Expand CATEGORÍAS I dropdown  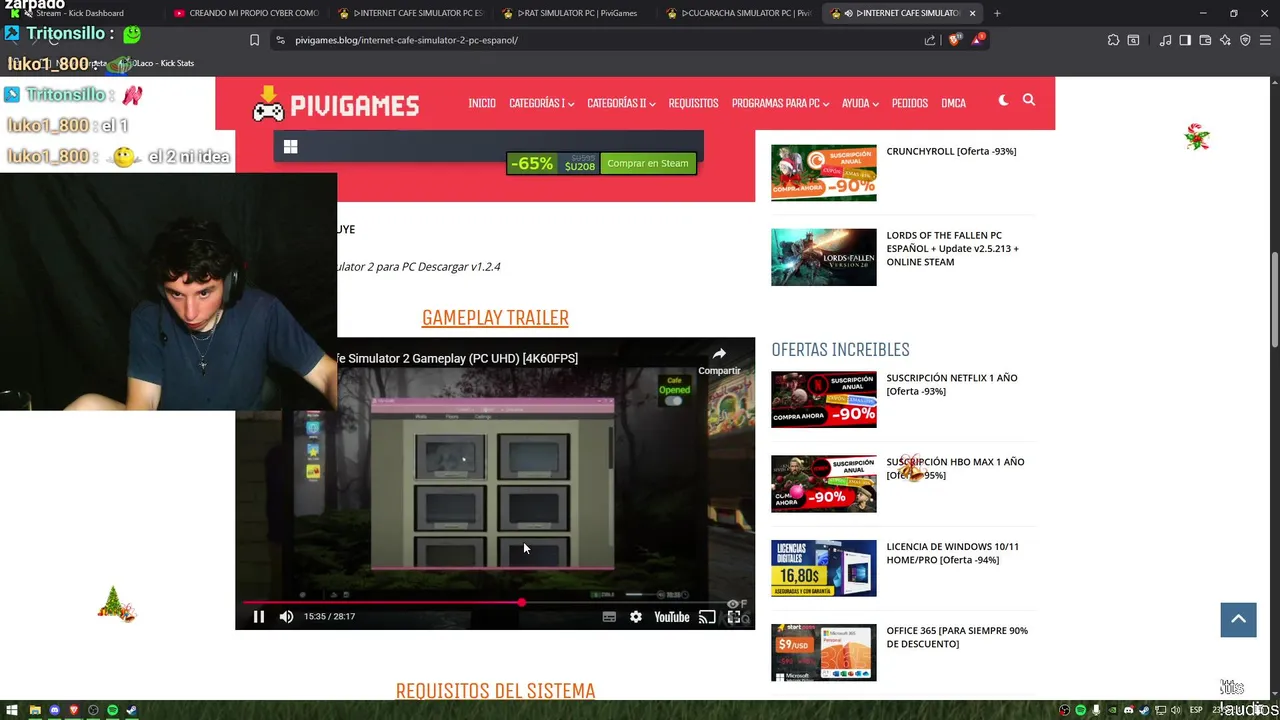[541, 103]
